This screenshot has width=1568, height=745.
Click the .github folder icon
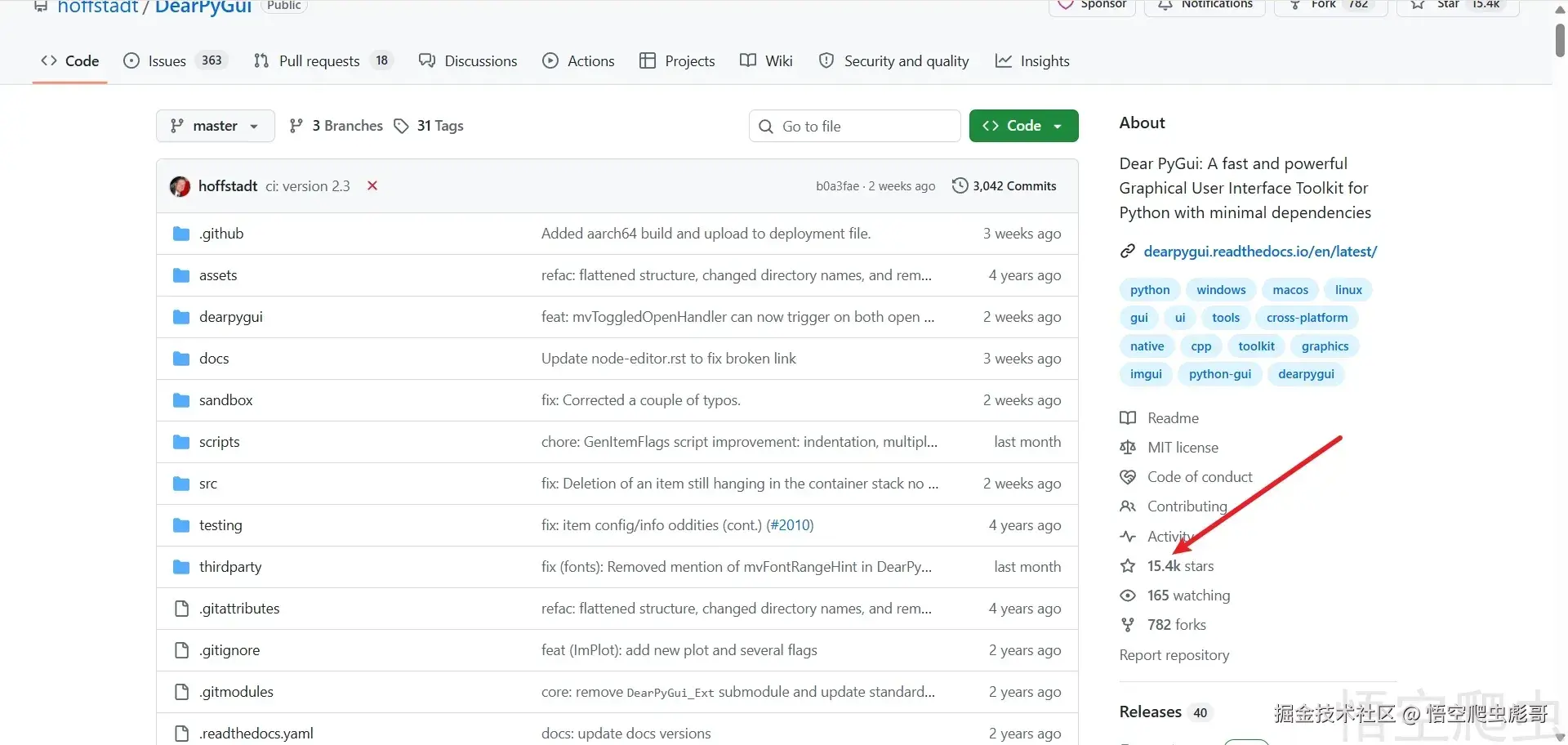click(181, 234)
